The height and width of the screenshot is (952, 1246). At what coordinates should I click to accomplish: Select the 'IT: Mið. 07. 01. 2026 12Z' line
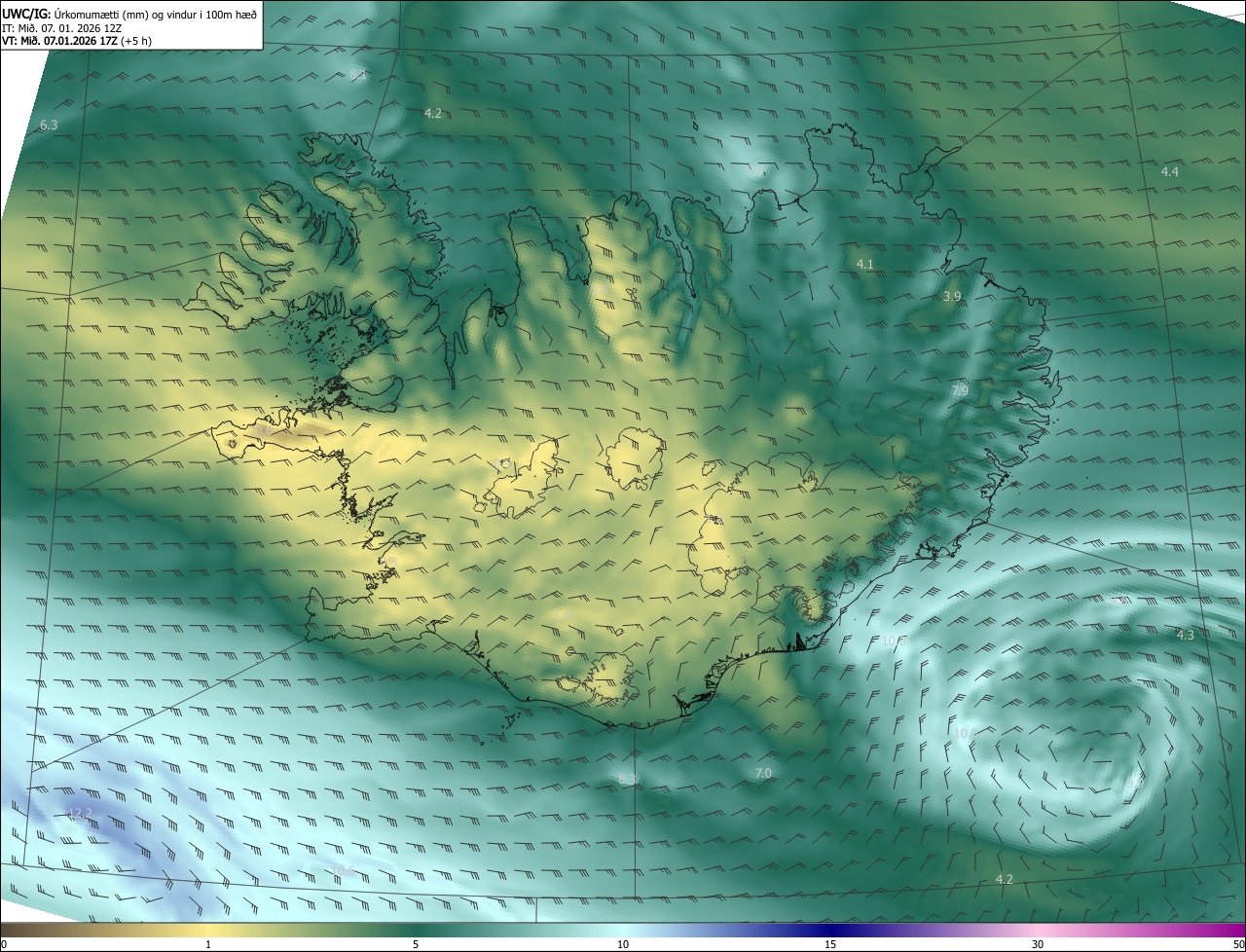[61, 28]
